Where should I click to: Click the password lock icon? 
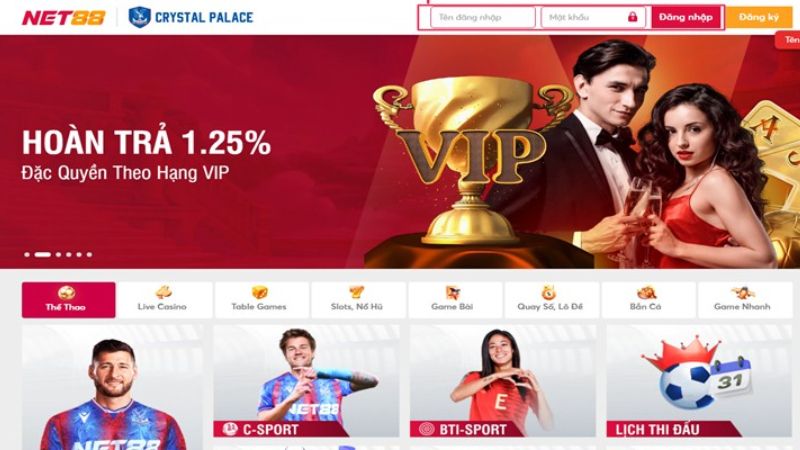[633, 17]
